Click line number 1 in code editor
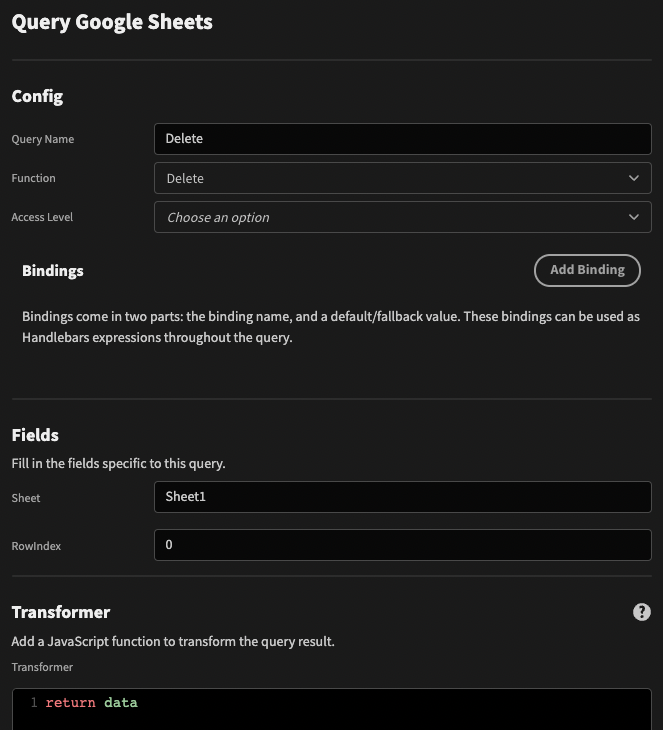Screen dimensions: 663x730 (34, 702)
